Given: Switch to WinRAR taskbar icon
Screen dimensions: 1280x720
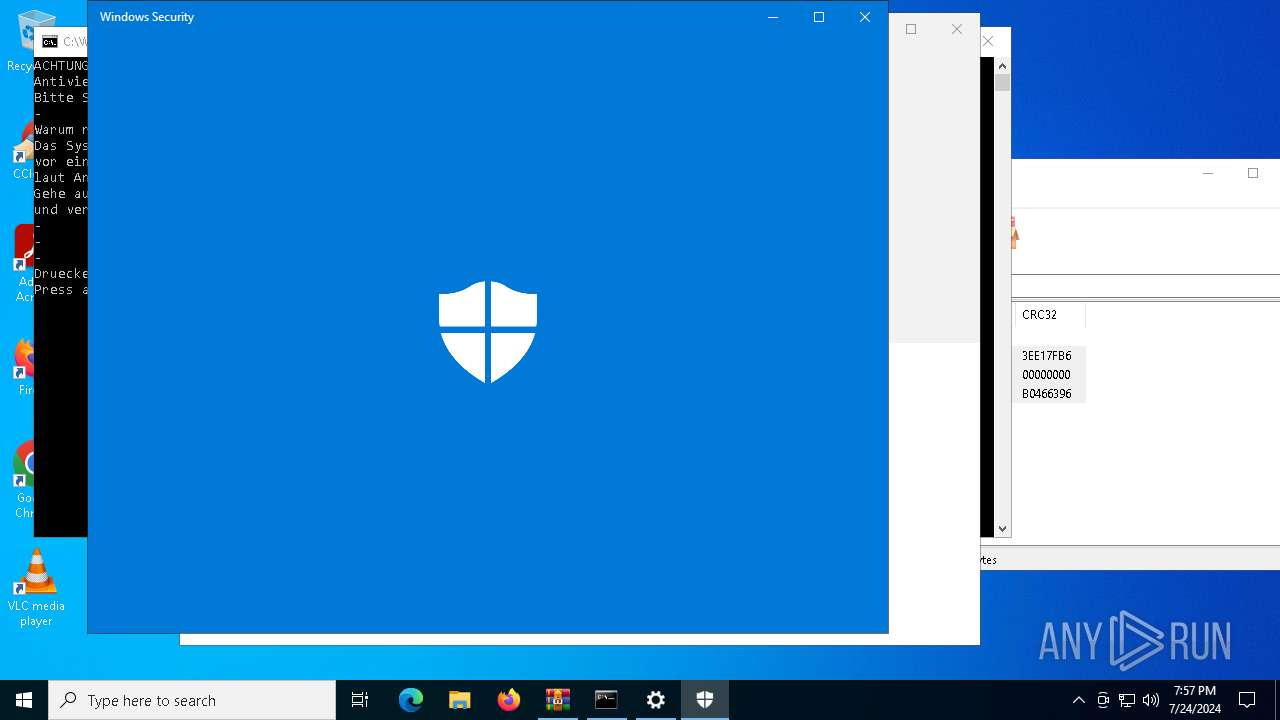Looking at the screenshot, I should click(x=558, y=700).
